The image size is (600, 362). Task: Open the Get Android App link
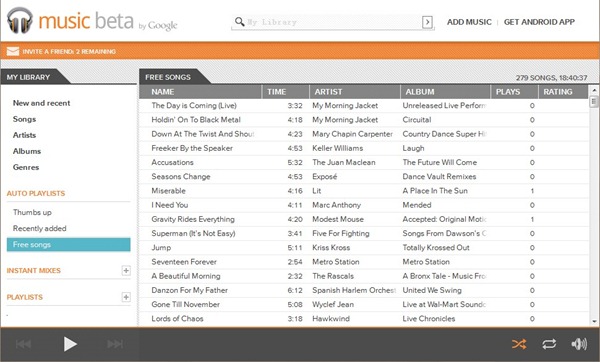point(539,22)
